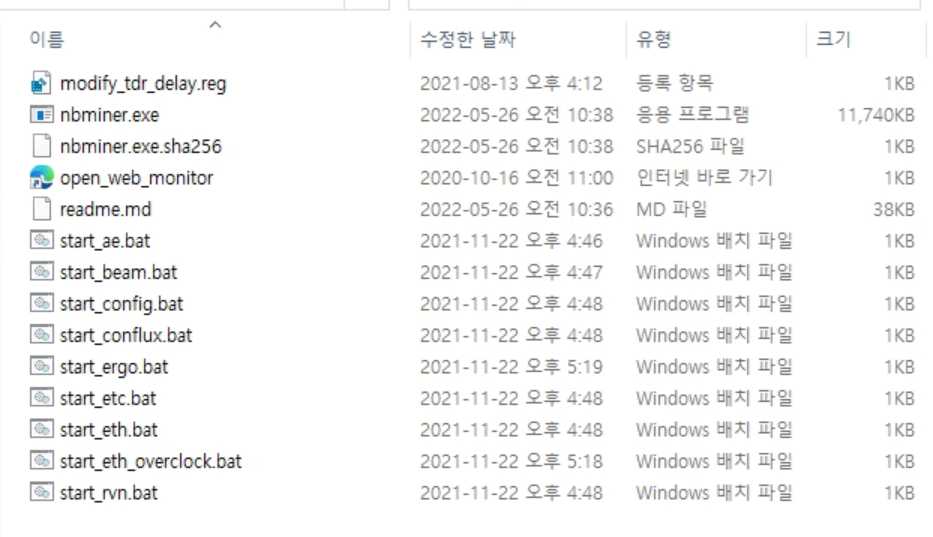Click the date 2022-05-26 오전 10:36

click(x=516, y=209)
